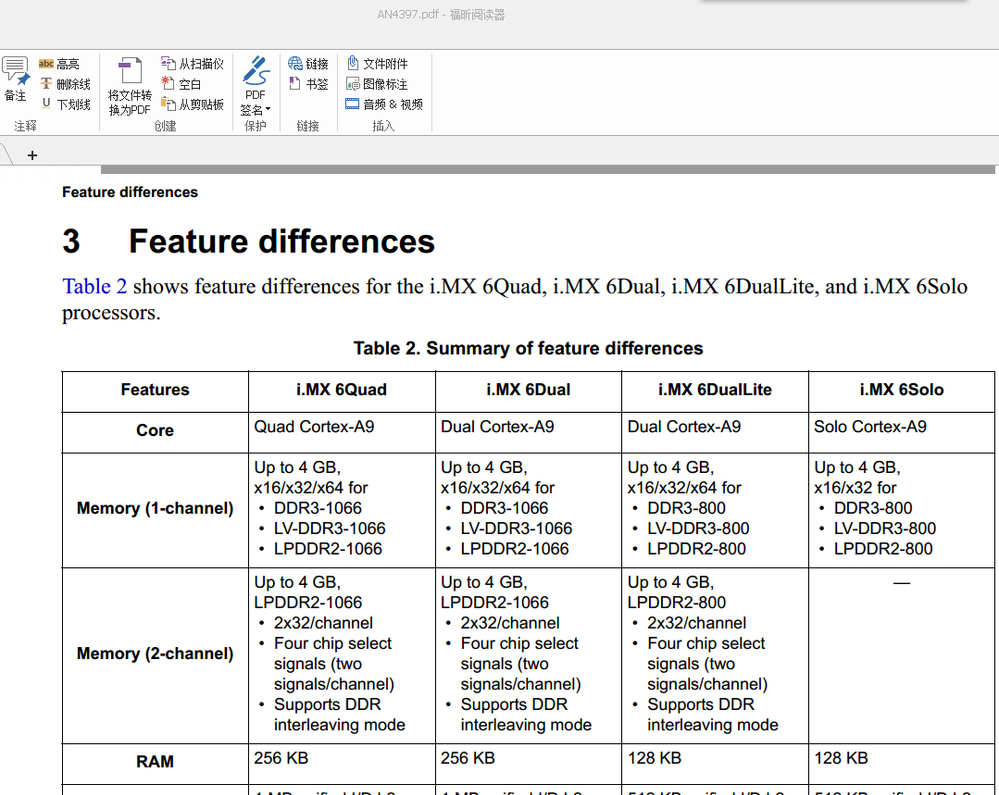
Task: Open a new tab with plus button
Action: [32, 155]
